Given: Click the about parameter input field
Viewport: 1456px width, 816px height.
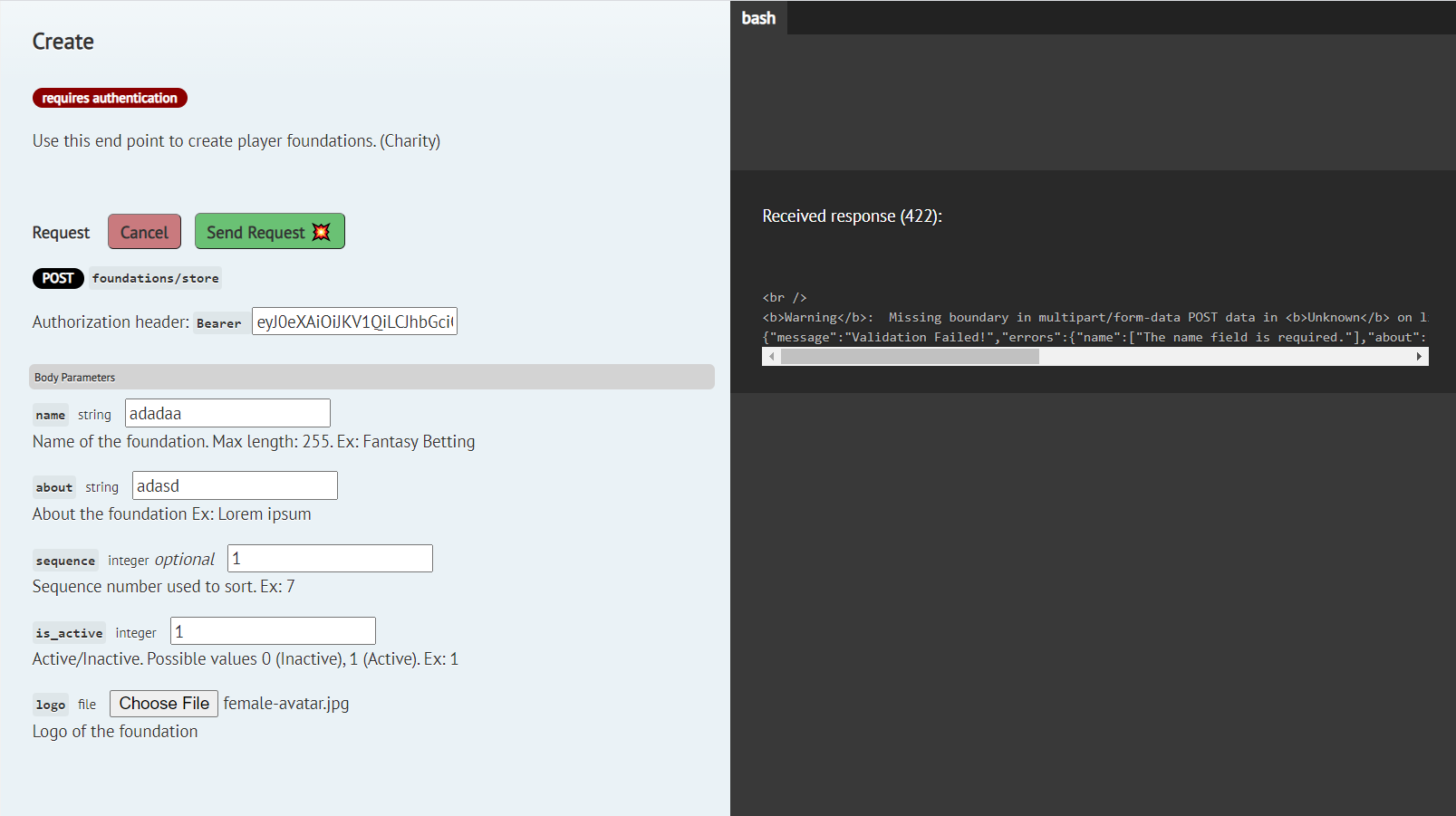Looking at the screenshot, I should pyautogui.click(x=235, y=485).
